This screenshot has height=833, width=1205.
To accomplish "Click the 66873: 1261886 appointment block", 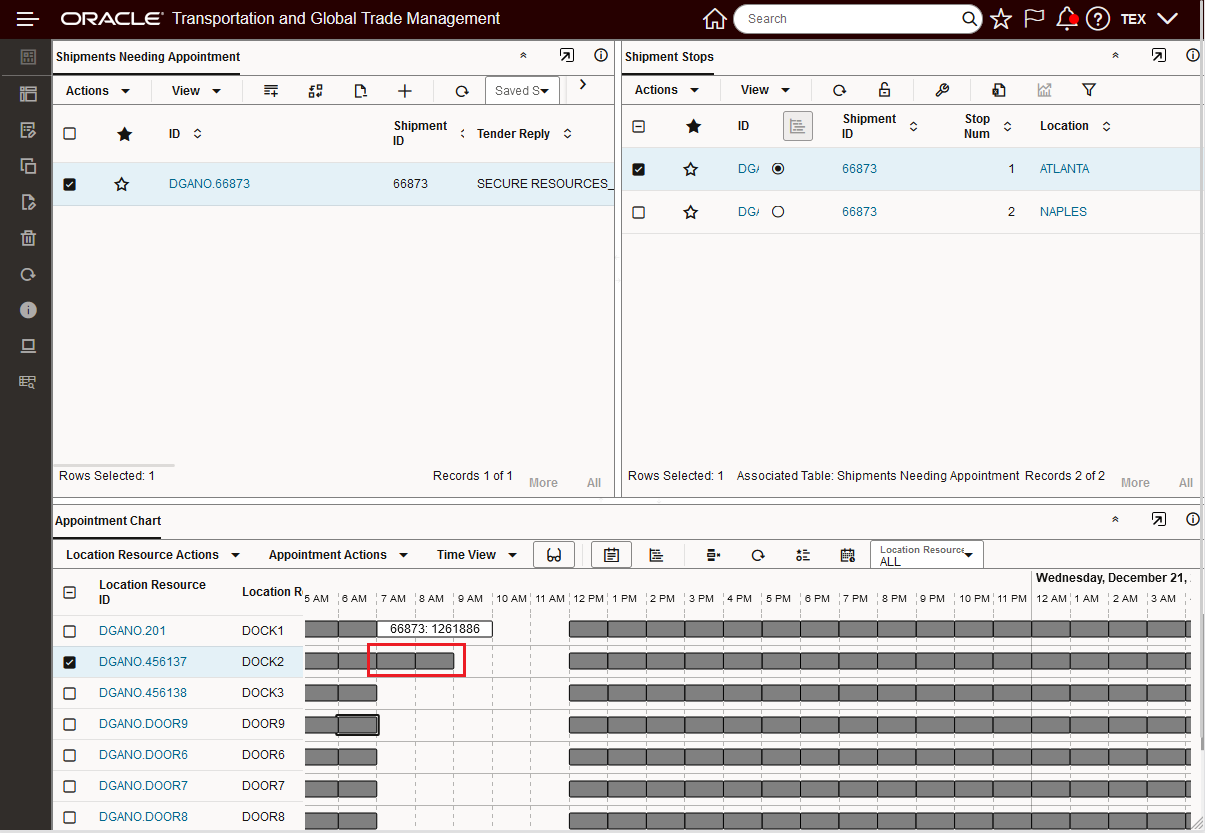I will point(434,629).
